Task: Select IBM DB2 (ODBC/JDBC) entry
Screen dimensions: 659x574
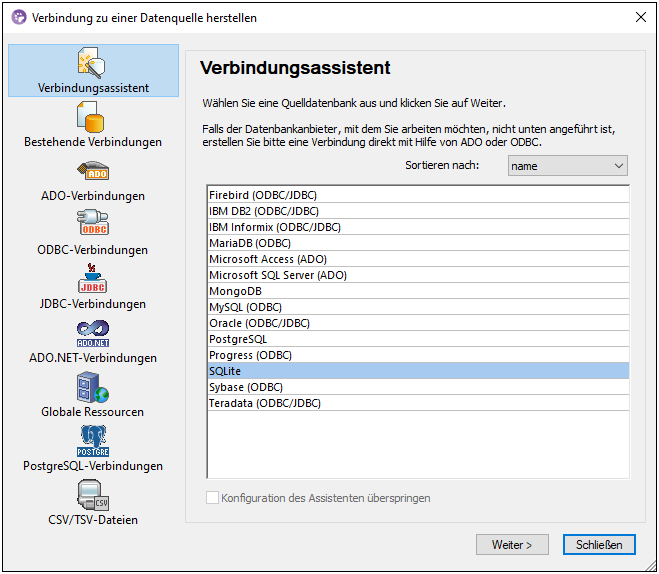Action: [x=418, y=211]
